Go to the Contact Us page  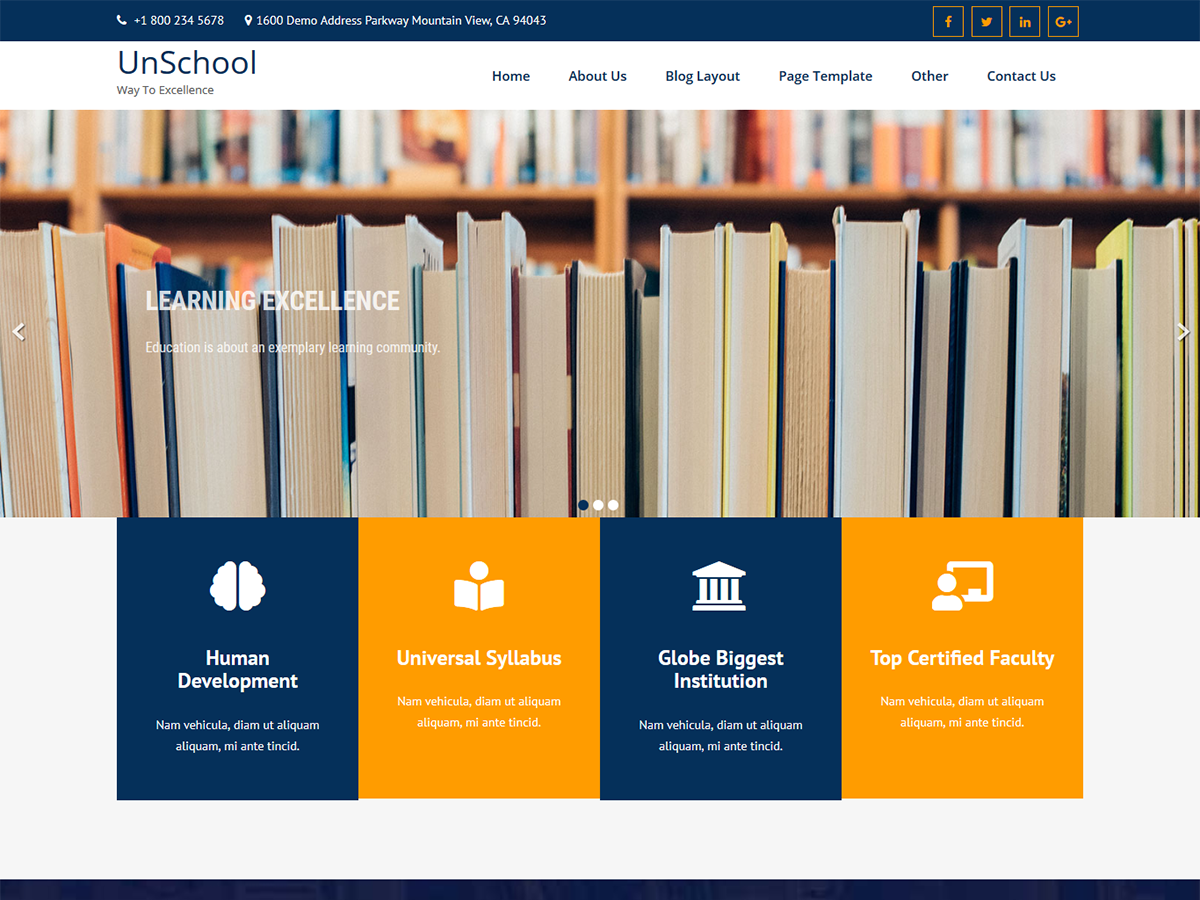pyautogui.click(x=1021, y=75)
